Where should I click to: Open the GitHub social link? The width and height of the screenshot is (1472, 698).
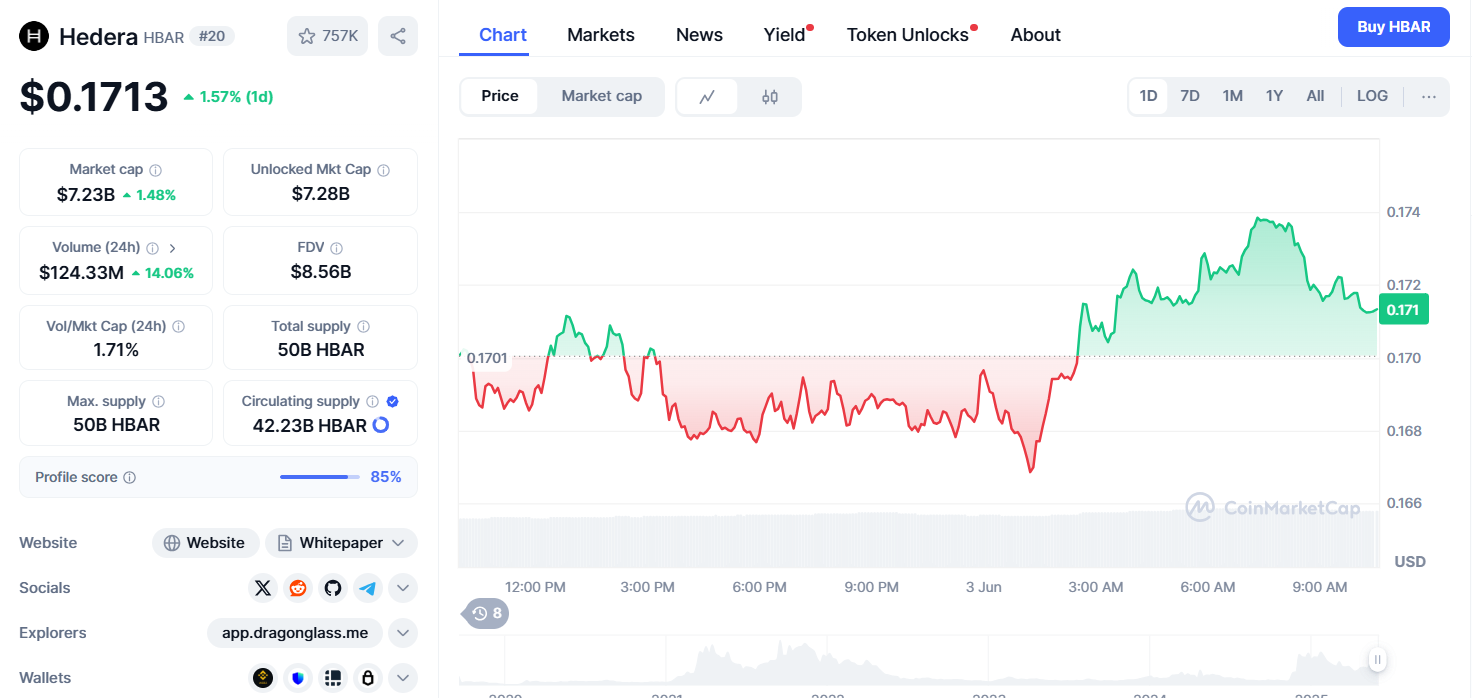click(333, 588)
